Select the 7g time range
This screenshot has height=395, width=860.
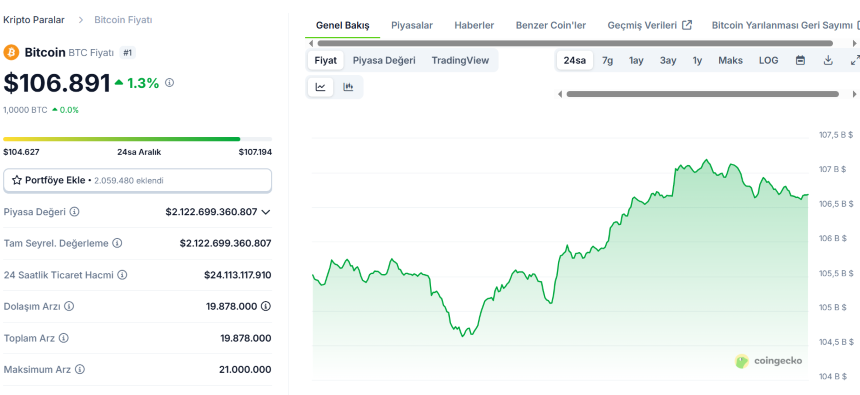[607, 60]
